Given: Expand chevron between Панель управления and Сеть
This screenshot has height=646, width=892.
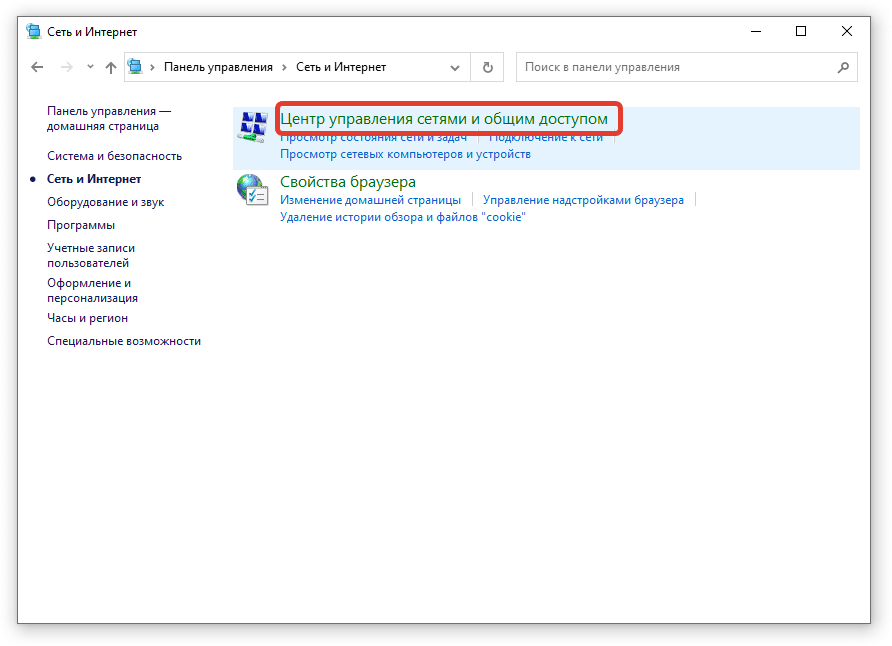Looking at the screenshot, I should tap(284, 67).
